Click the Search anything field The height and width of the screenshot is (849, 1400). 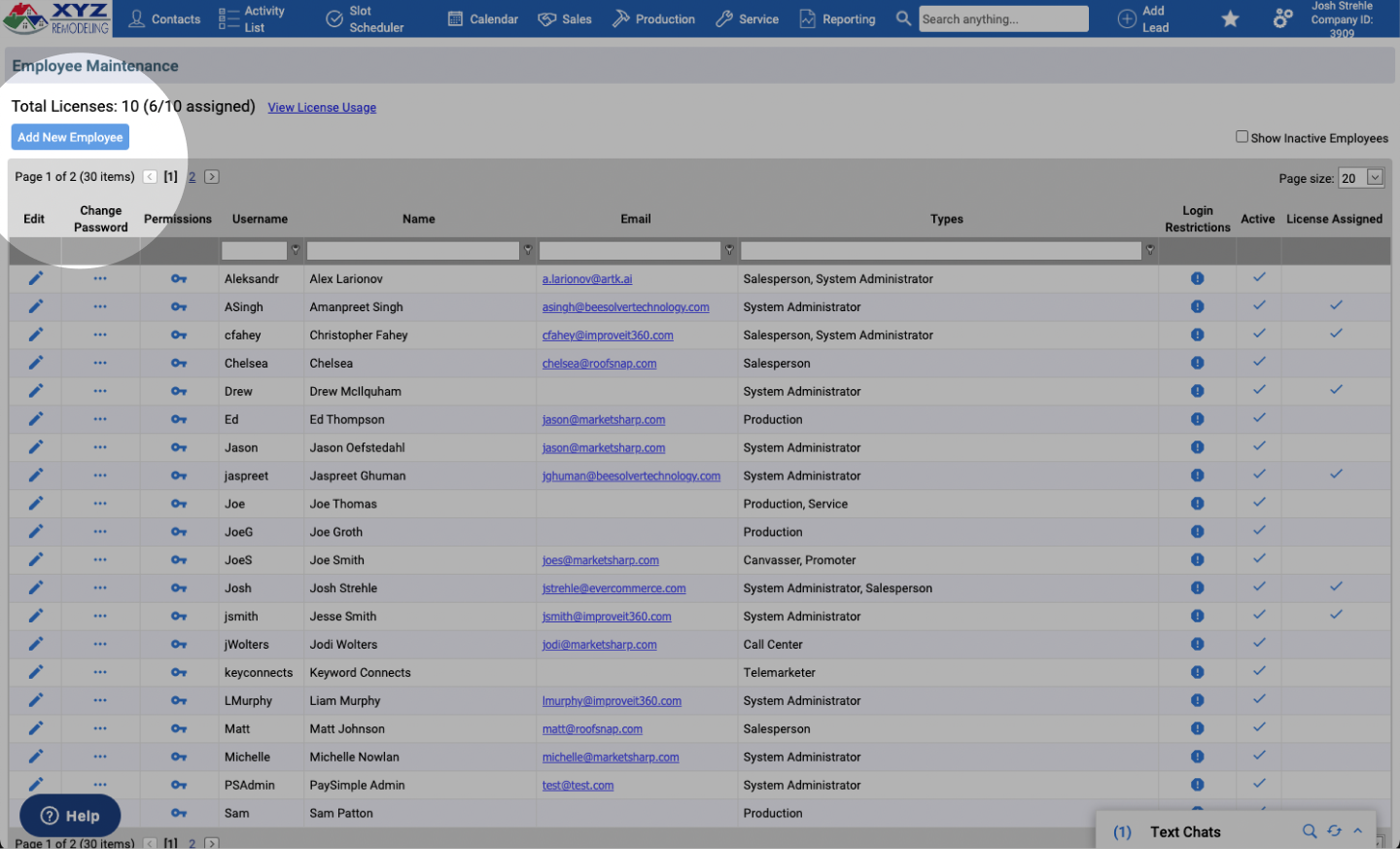[x=1003, y=18]
